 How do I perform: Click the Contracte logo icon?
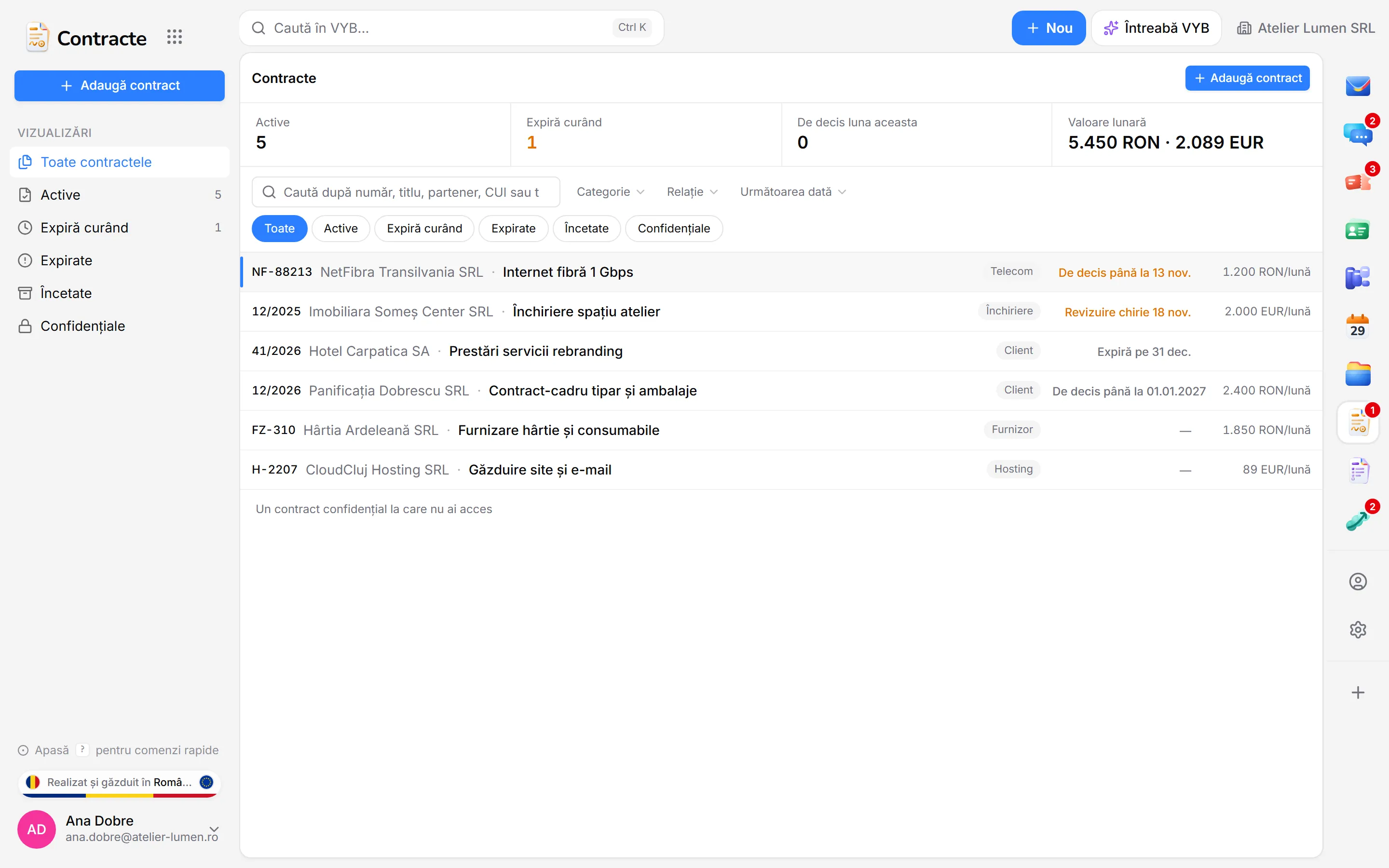click(x=37, y=37)
